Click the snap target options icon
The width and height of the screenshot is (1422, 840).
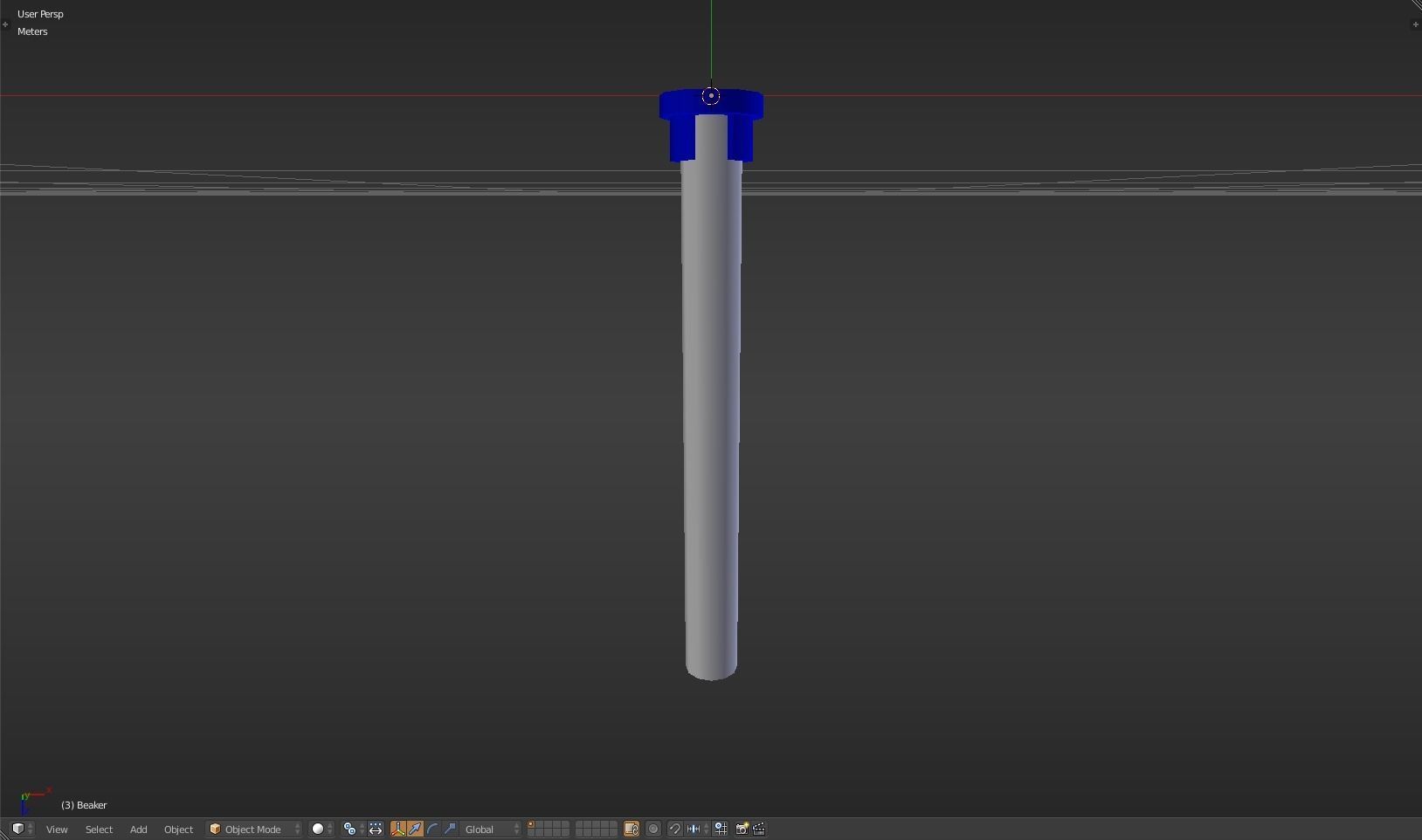(721, 829)
